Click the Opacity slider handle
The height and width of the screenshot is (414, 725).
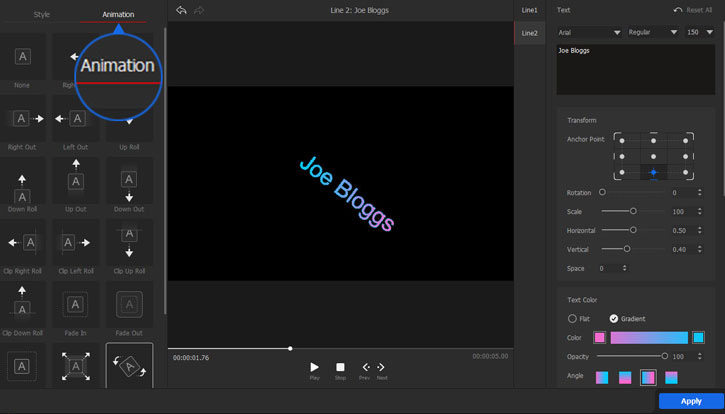[665, 355]
